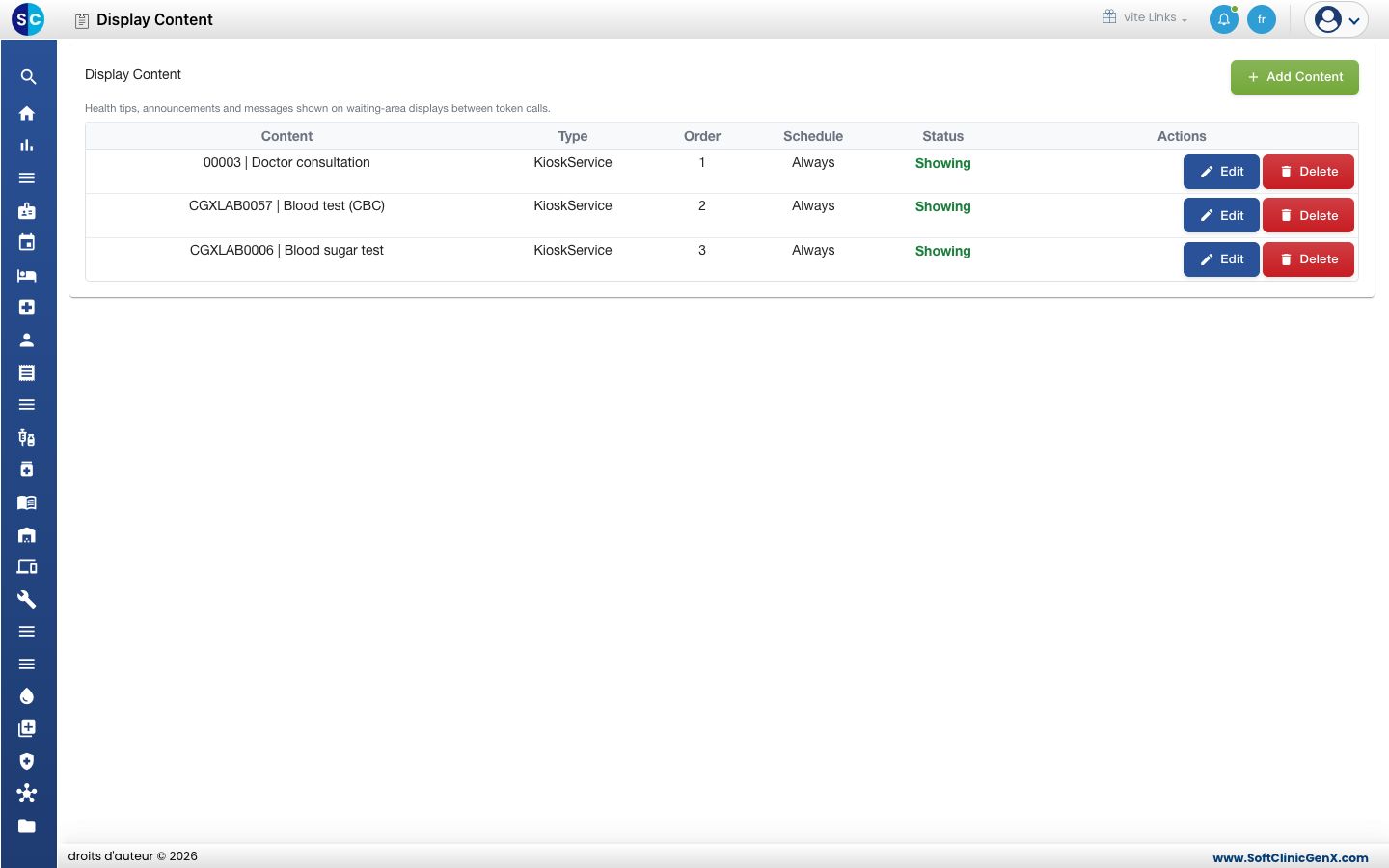1389x868 pixels.
Task: Open the blood drop icon in sidebar
Action: click(x=27, y=696)
